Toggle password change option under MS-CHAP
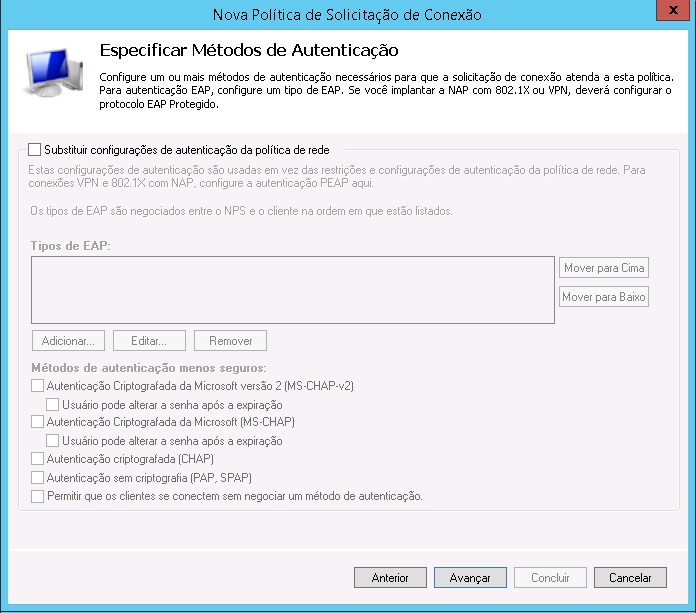This screenshot has height=613, width=696. point(52,440)
